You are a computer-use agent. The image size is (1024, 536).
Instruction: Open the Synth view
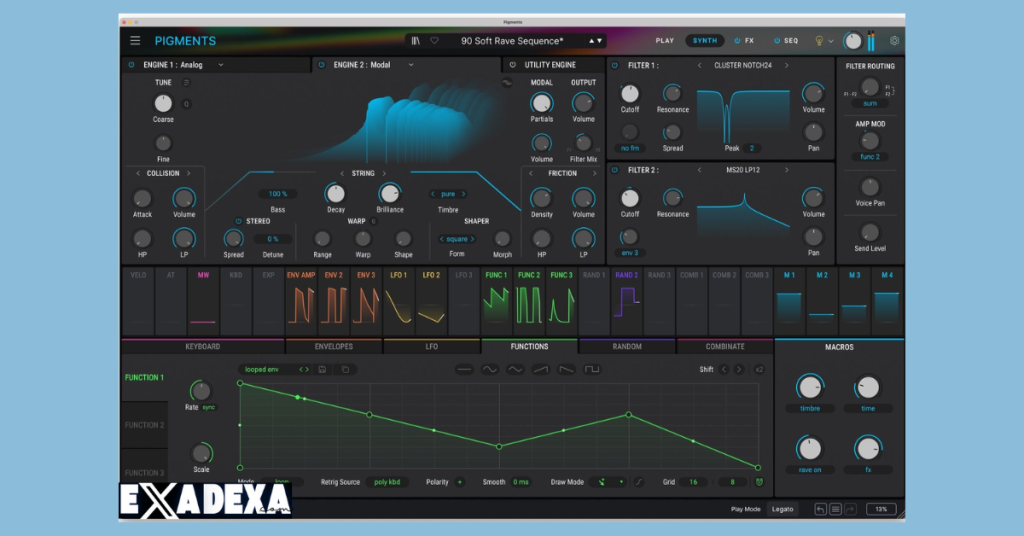[705, 40]
